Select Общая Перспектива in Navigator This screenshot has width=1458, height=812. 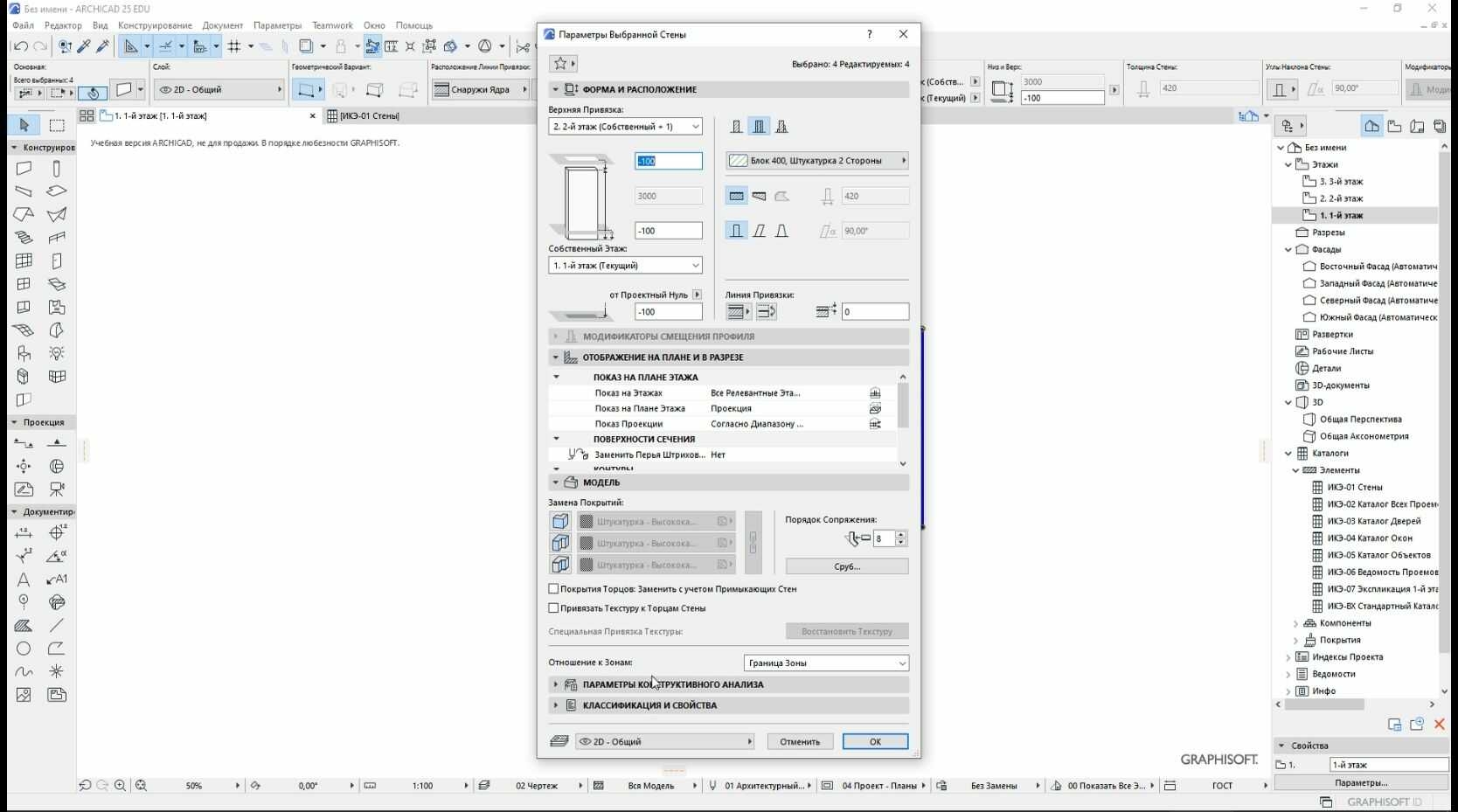(x=1360, y=420)
